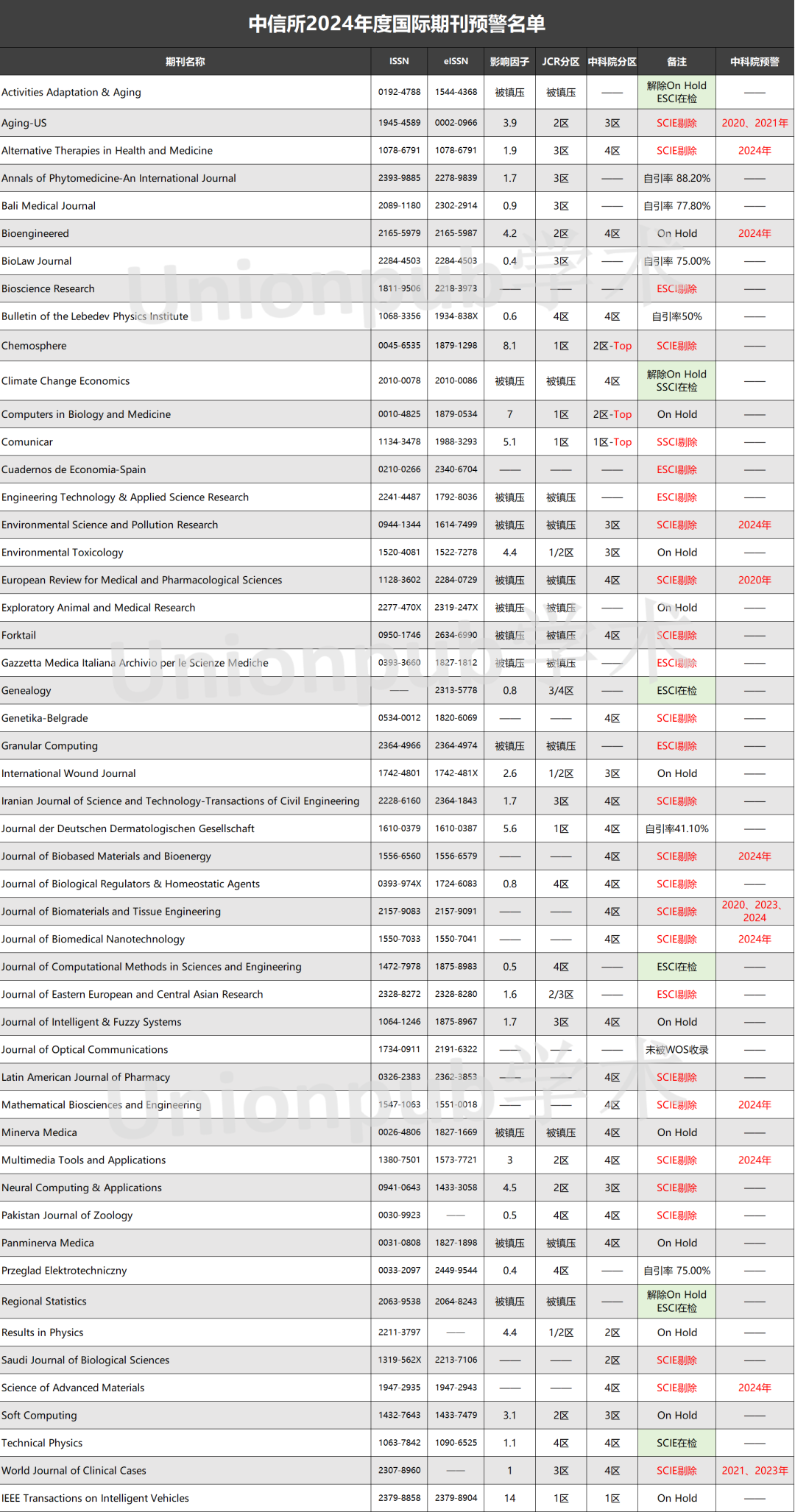This screenshot has width=795, height=1512.
Task: Select Bulletin of the Lebedev Physics Institute
Action: [95, 316]
